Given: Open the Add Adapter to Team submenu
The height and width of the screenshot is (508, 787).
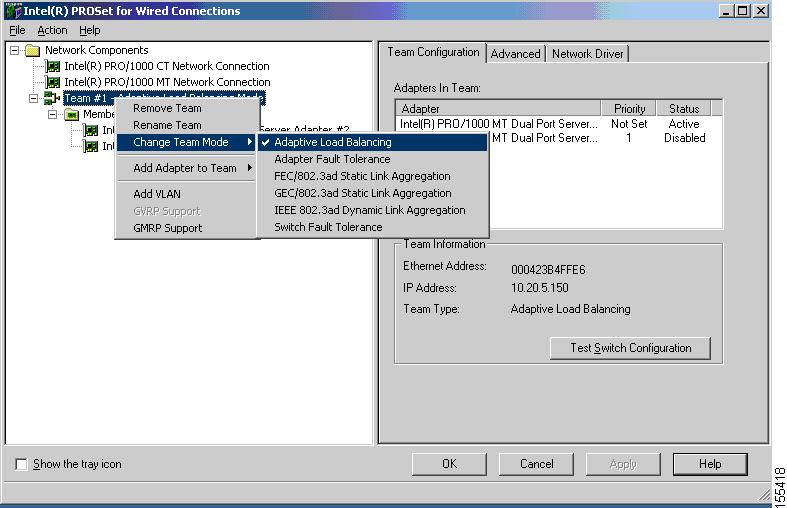Looking at the screenshot, I should click(x=187, y=168).
